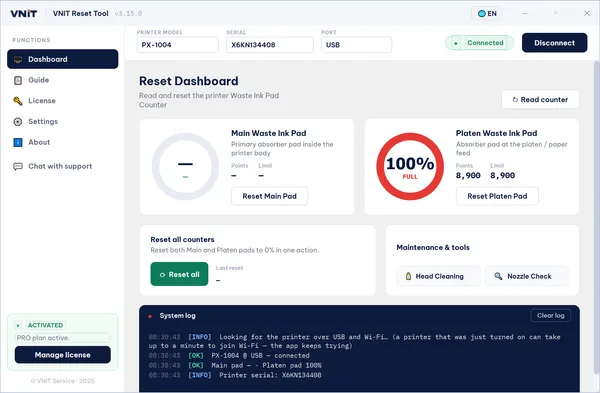Click the Port field showing USB

(x=357, y=45)
